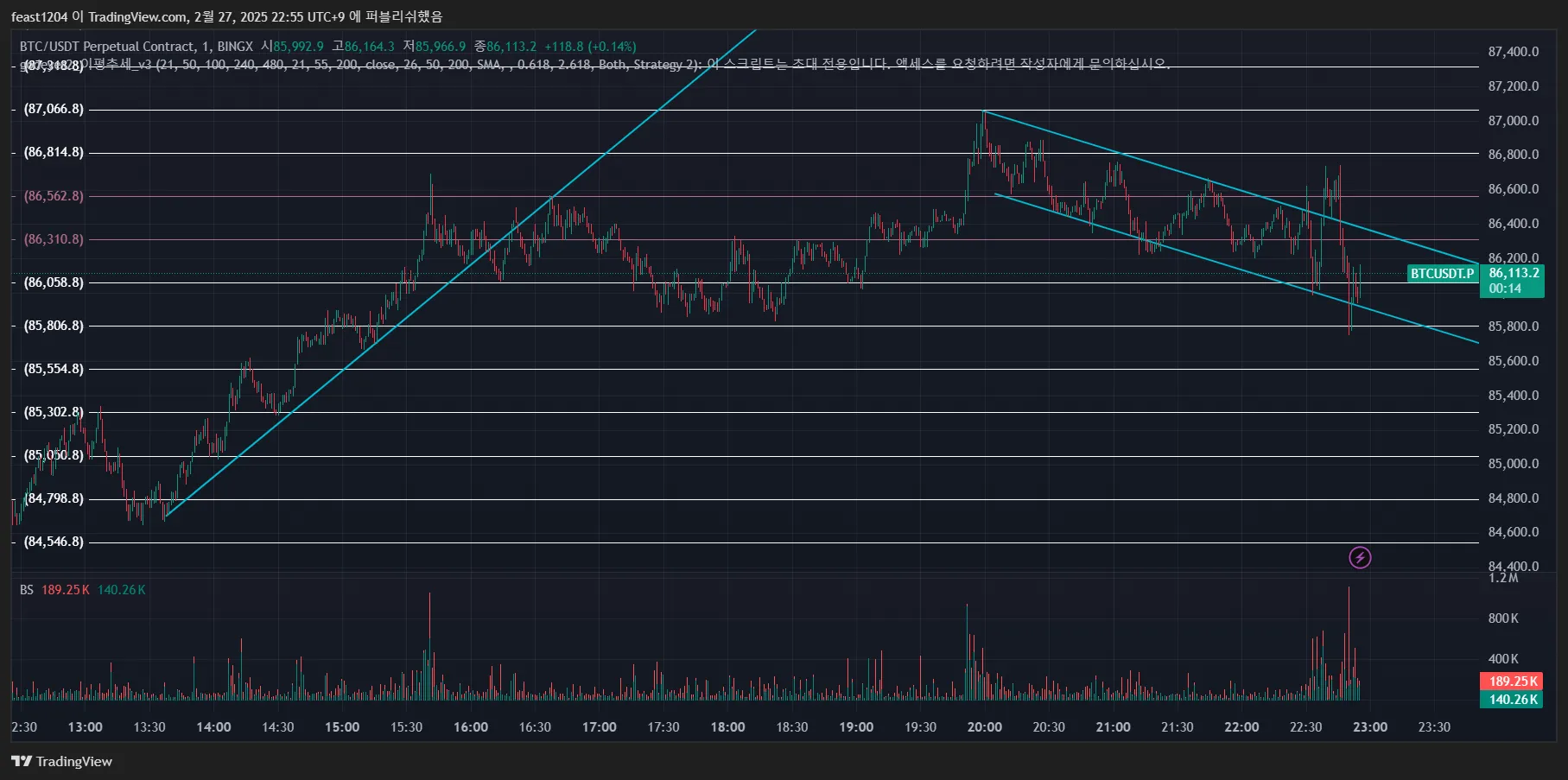
Task: Click 87,400.0 on the price axis
Action: point(1514,52)
